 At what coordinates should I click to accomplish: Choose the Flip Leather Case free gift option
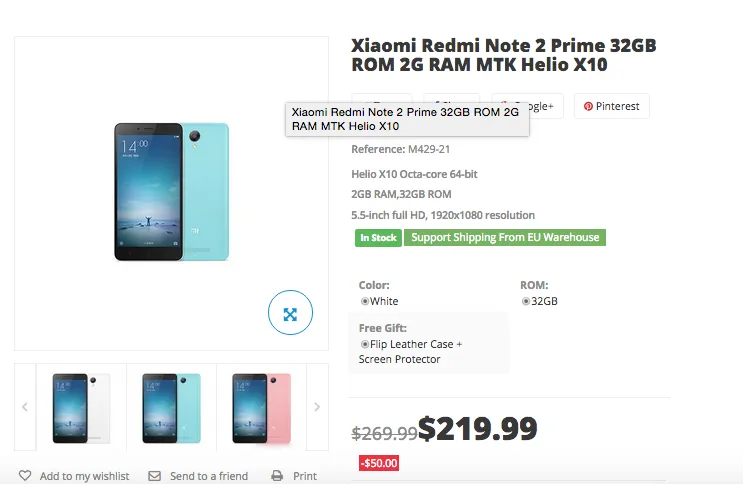pos(365,344)
